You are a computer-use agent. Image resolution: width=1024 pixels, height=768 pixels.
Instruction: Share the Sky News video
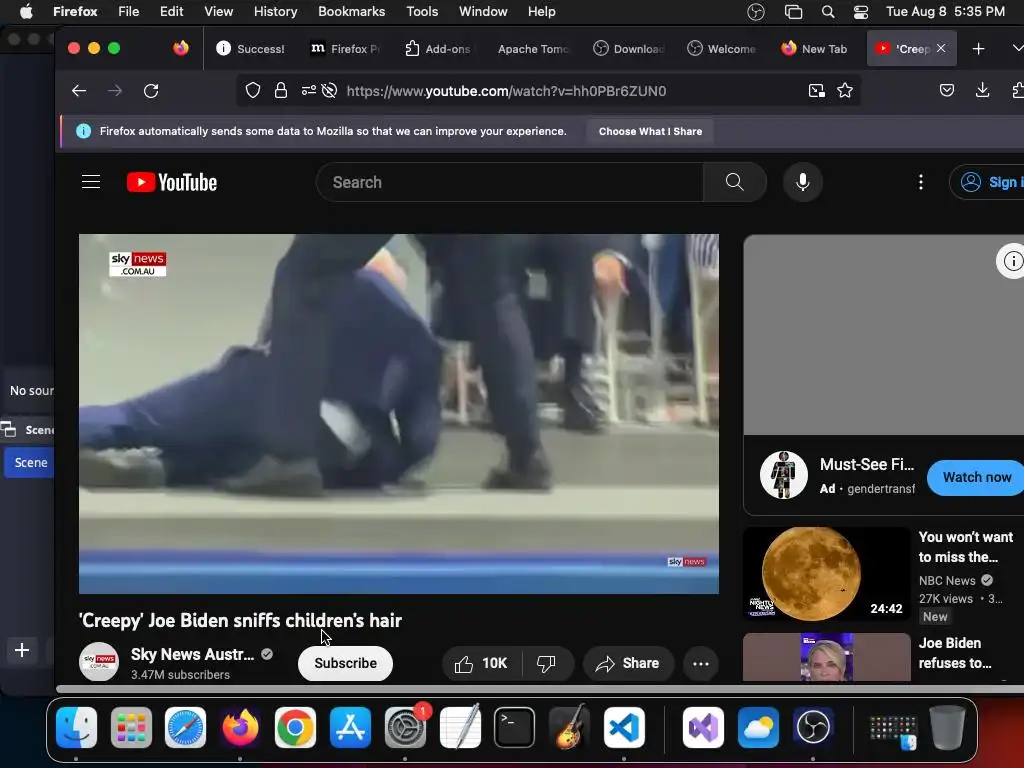(628, 664)
